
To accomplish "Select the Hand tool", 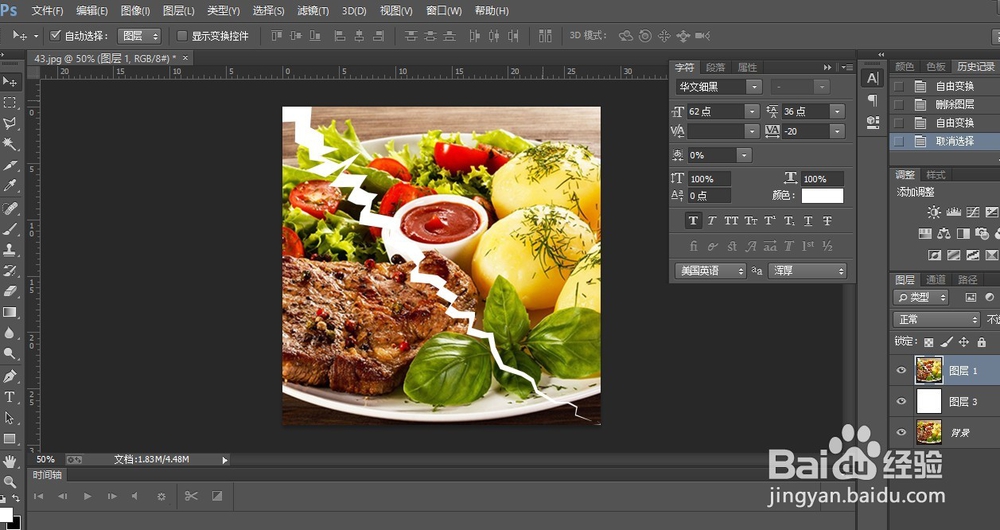I will [10, 461].
